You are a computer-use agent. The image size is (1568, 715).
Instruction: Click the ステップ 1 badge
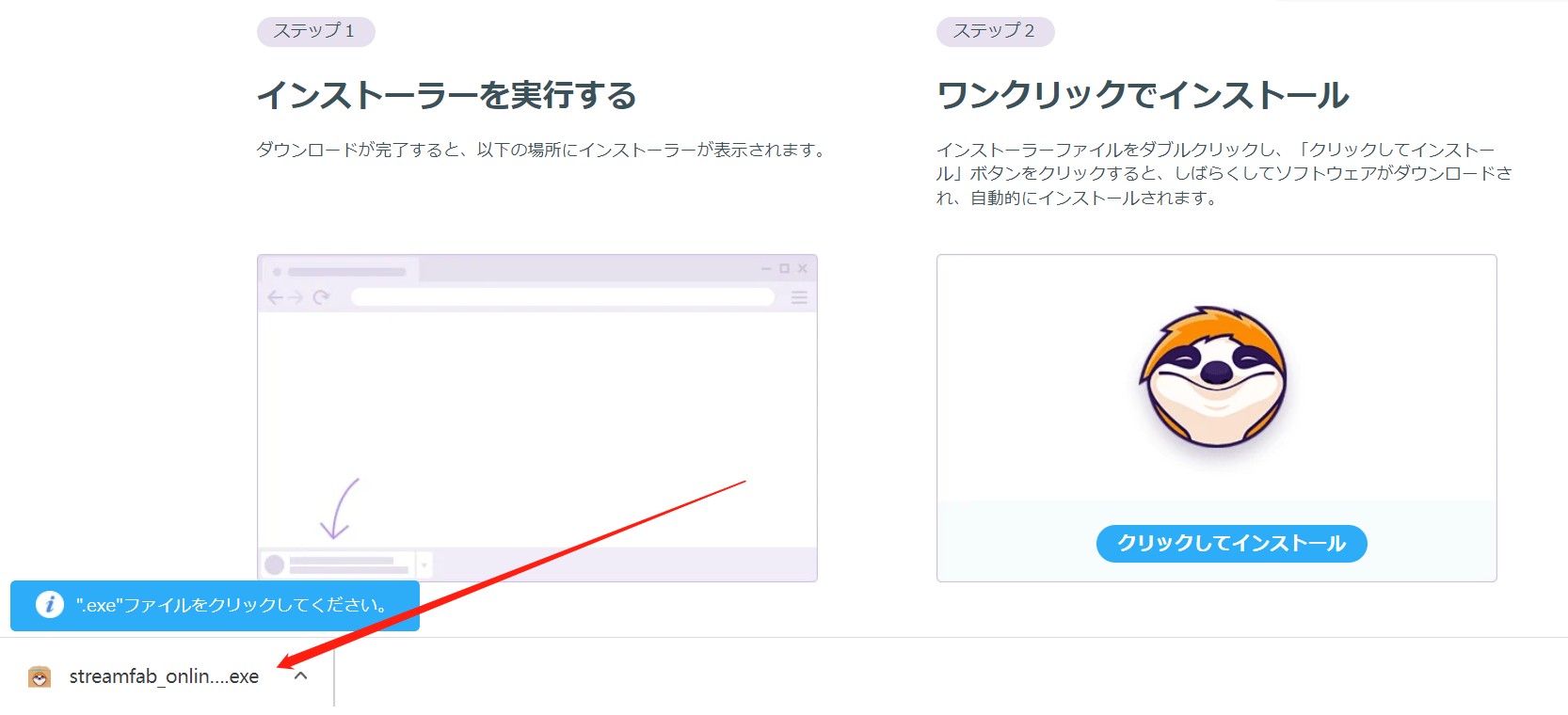316,31
